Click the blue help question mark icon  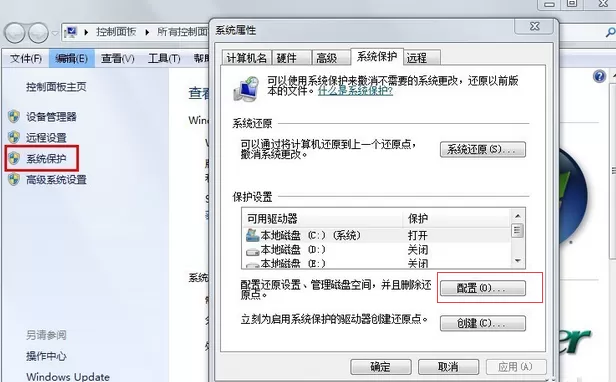[x=600, y=76]
